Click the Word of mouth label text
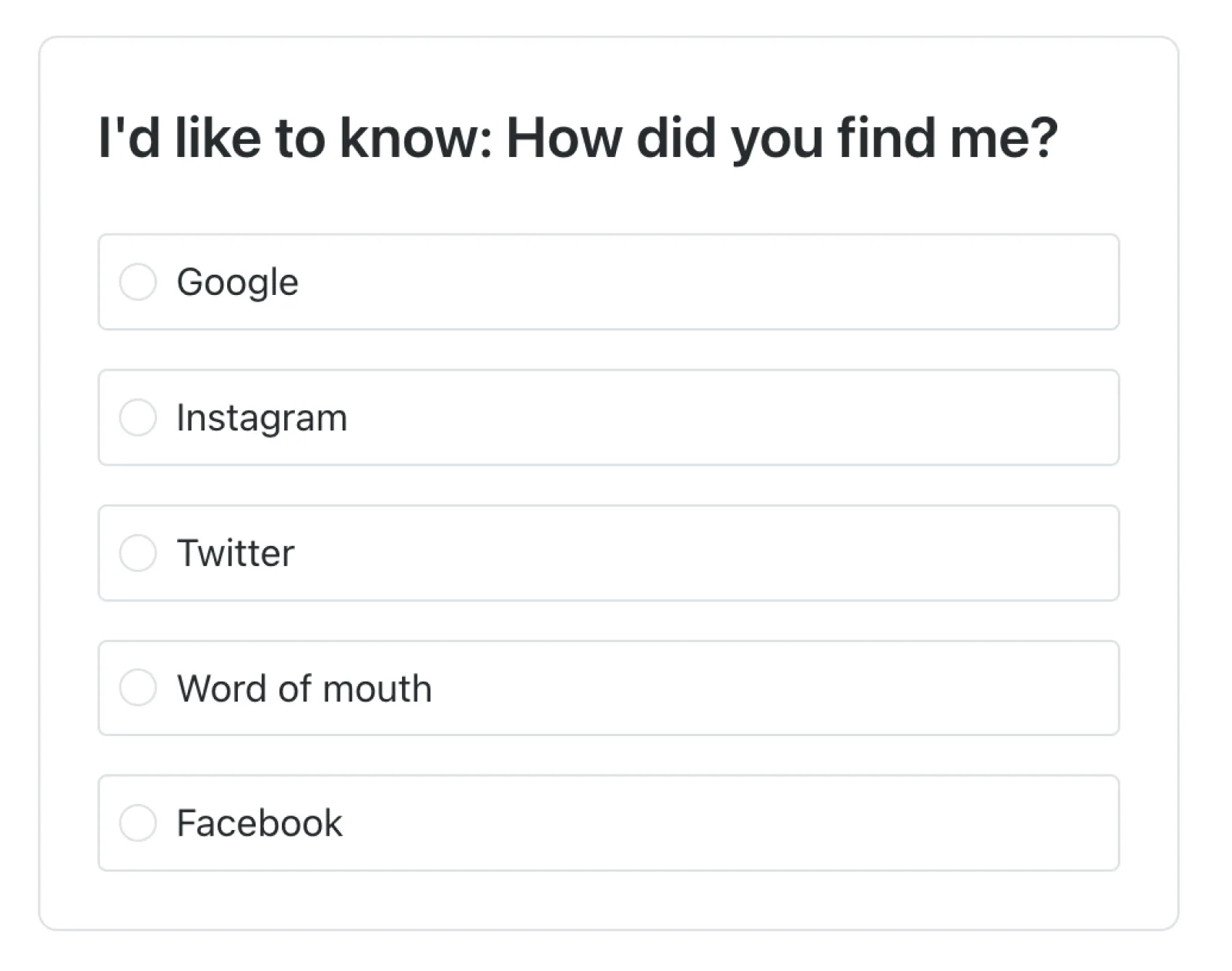1232x971 pixels. (304, 688)
